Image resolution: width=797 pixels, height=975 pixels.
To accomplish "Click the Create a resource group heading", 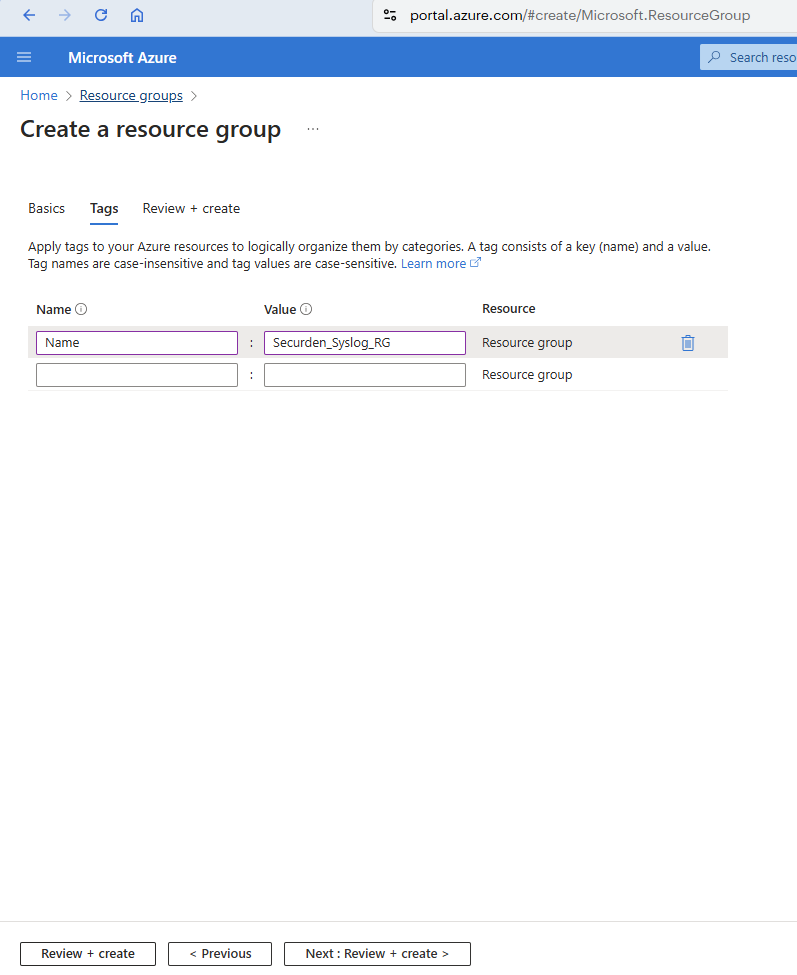I will (x=150, y=129).
